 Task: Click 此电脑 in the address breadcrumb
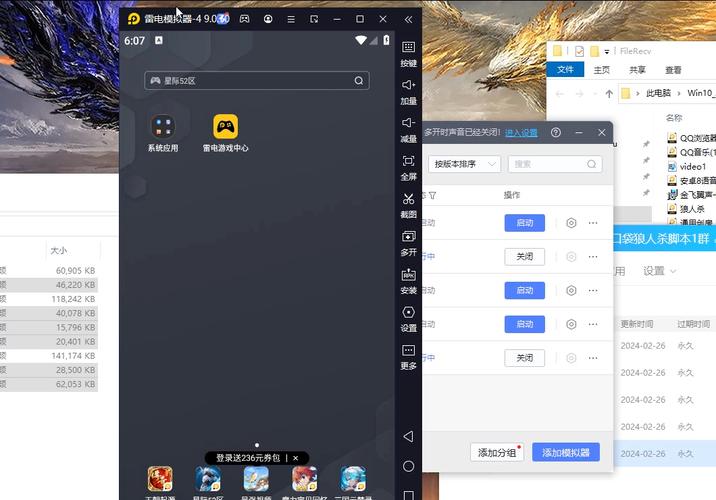(658, 93)
